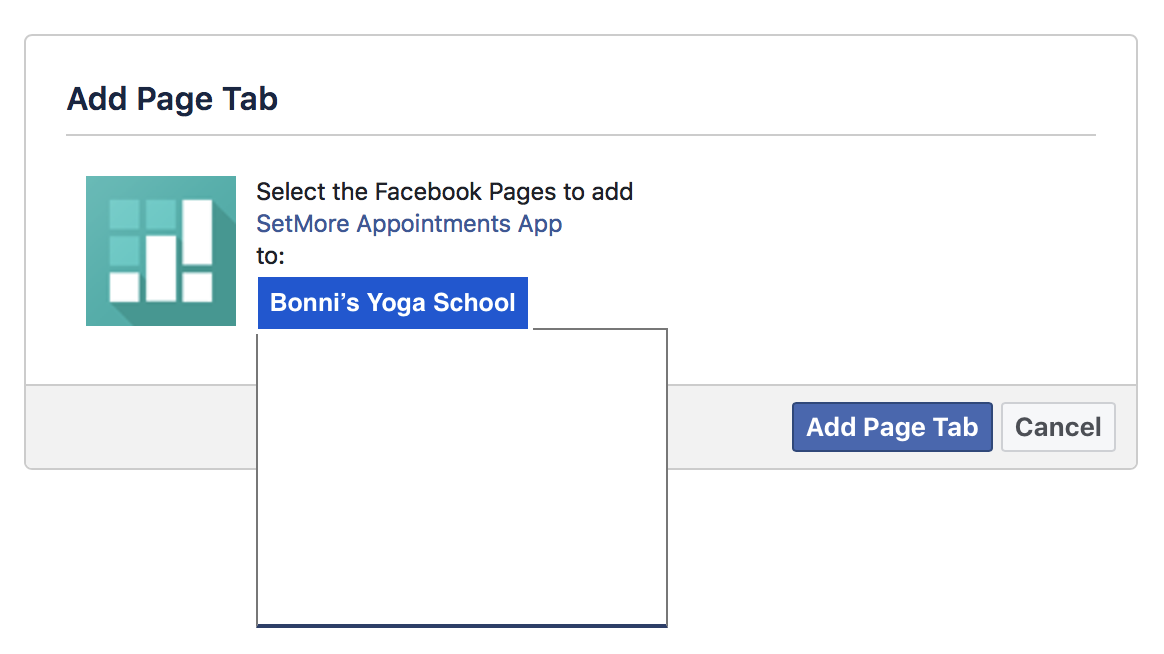Click the 'to:' label above the page list
1164x654 pixels.
pyautogui.click(x=270, y=255)
